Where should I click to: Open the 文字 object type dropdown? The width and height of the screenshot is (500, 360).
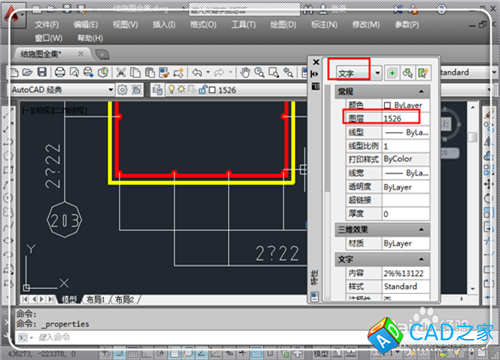click(377, 73)
